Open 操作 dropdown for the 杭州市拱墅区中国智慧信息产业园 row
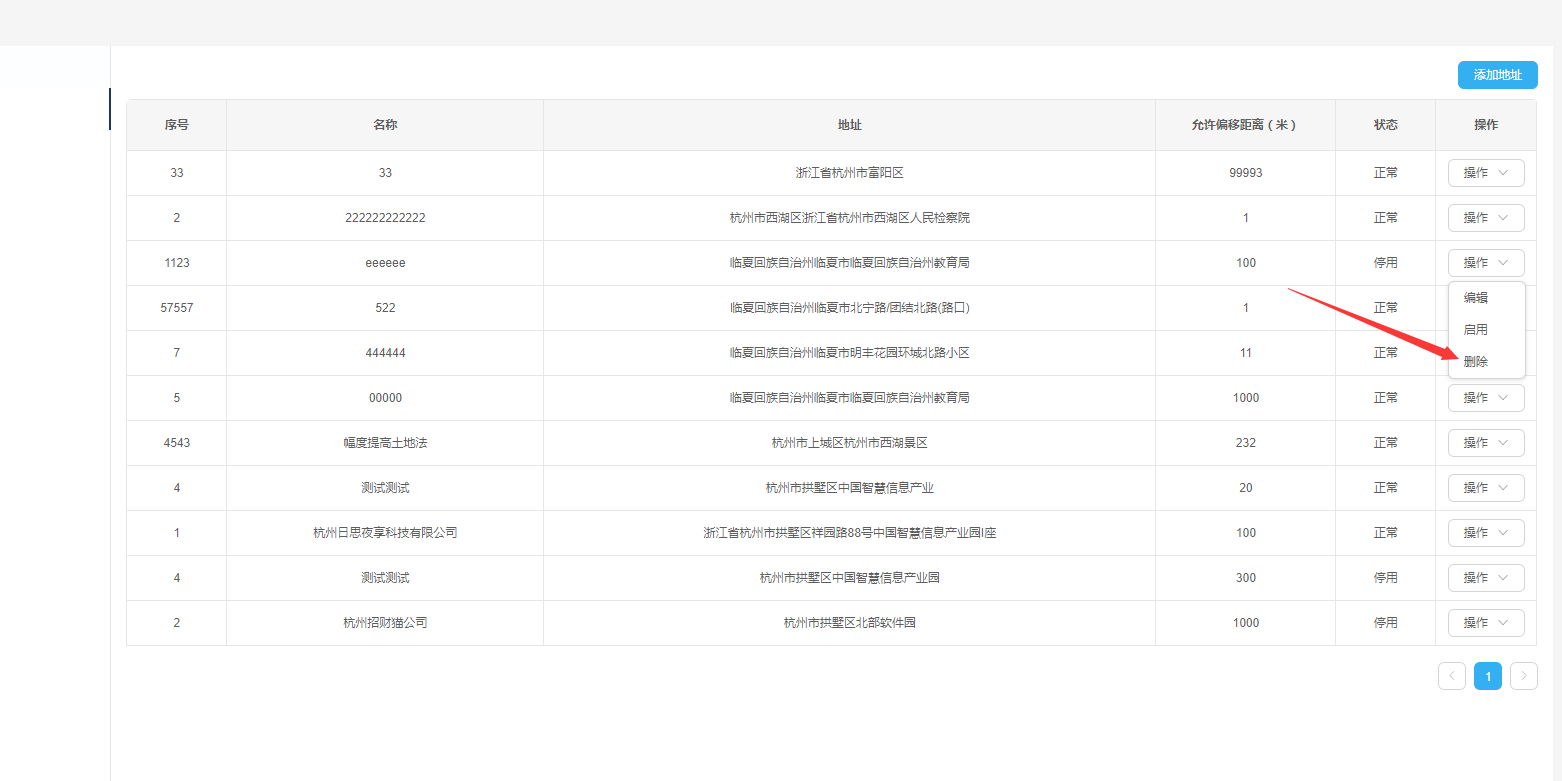Viewport: 1562px width, 781px height. coord(1485,578)
